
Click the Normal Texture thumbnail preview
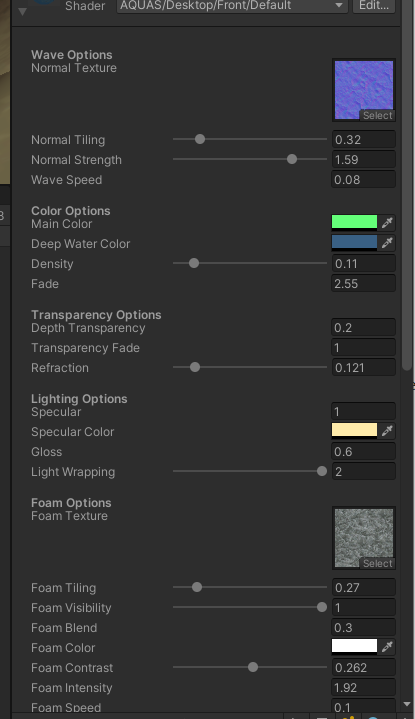tap(364, 90)
